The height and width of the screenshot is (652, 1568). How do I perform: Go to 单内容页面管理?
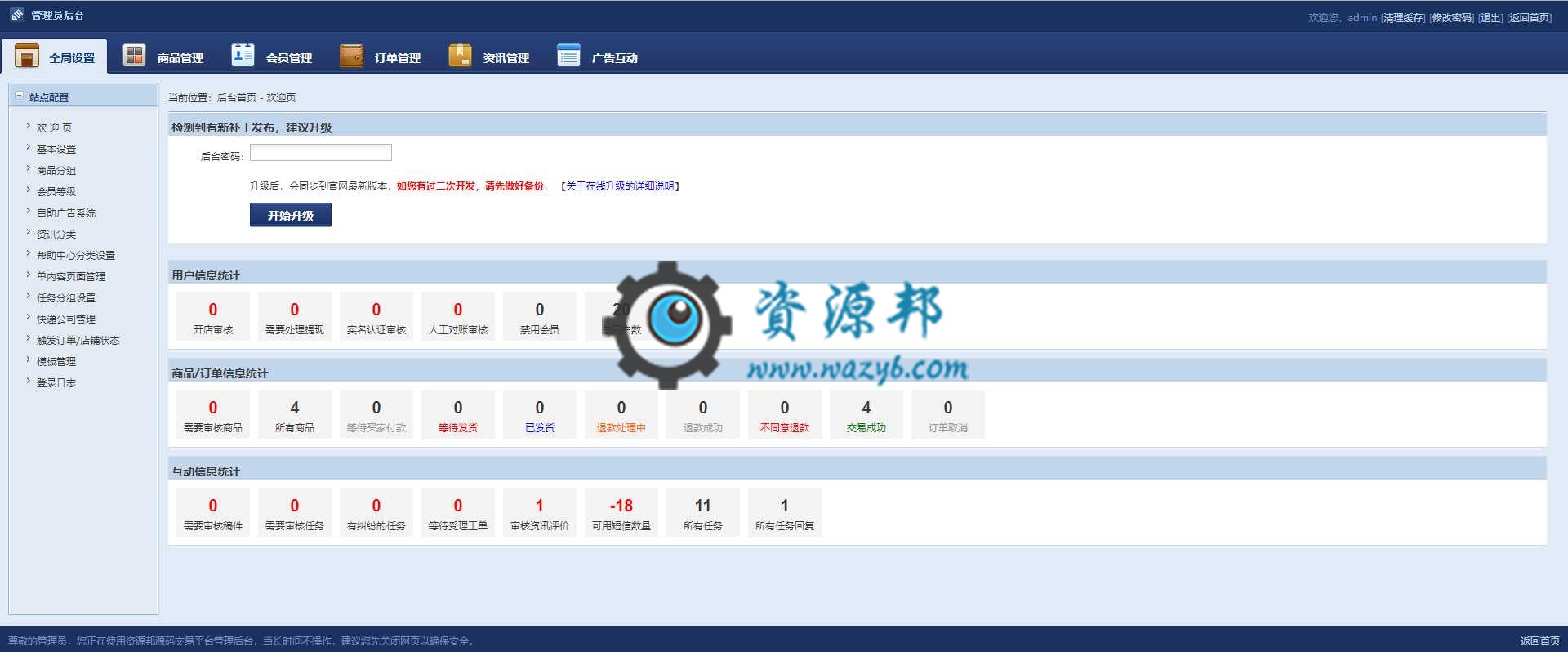pos(71,276)
